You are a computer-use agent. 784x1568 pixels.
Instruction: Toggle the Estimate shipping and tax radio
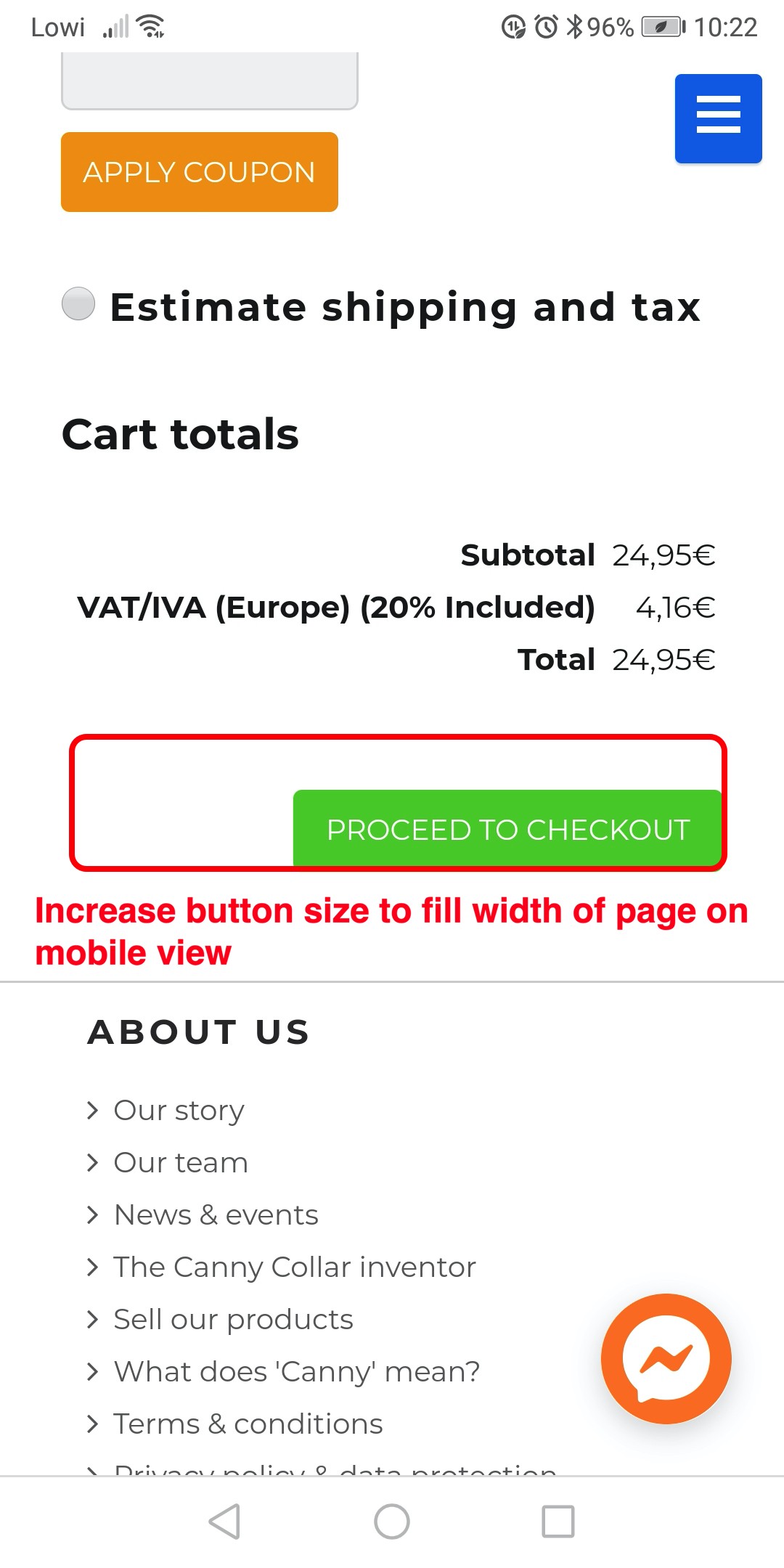click(78, 304)
